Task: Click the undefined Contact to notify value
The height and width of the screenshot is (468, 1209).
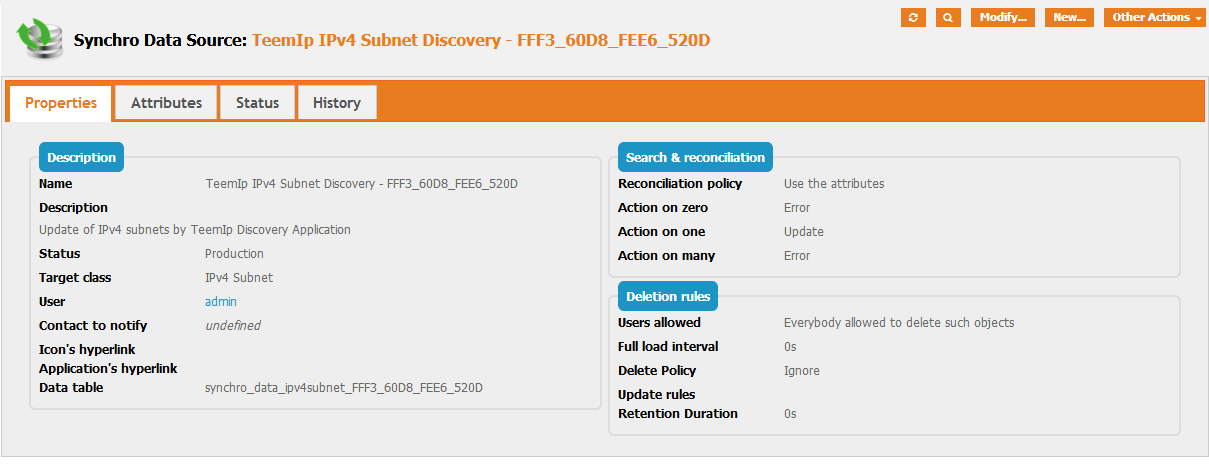Action: 232,325
